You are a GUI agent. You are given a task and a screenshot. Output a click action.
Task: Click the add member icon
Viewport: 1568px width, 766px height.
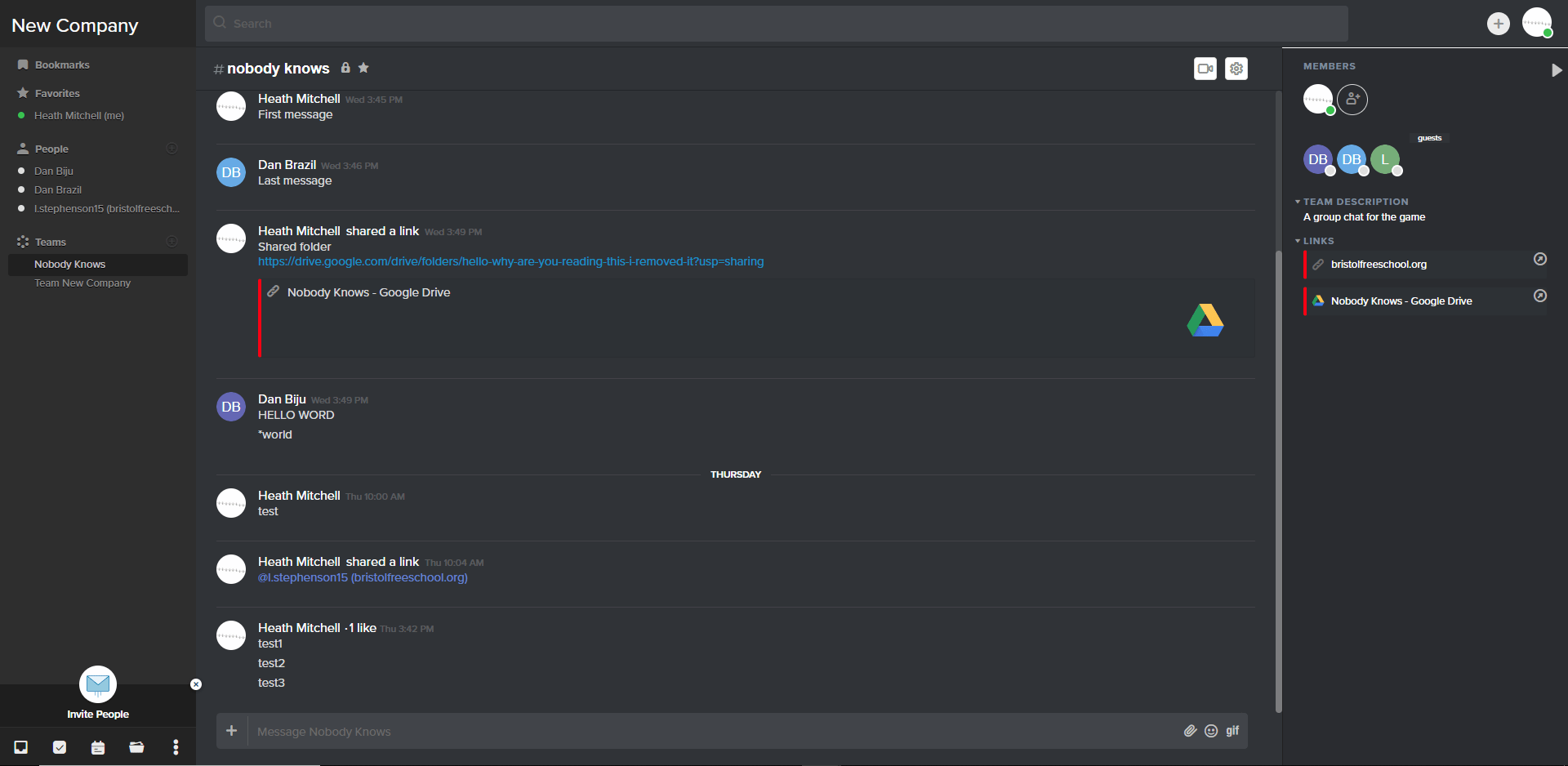click(1352, 100)
